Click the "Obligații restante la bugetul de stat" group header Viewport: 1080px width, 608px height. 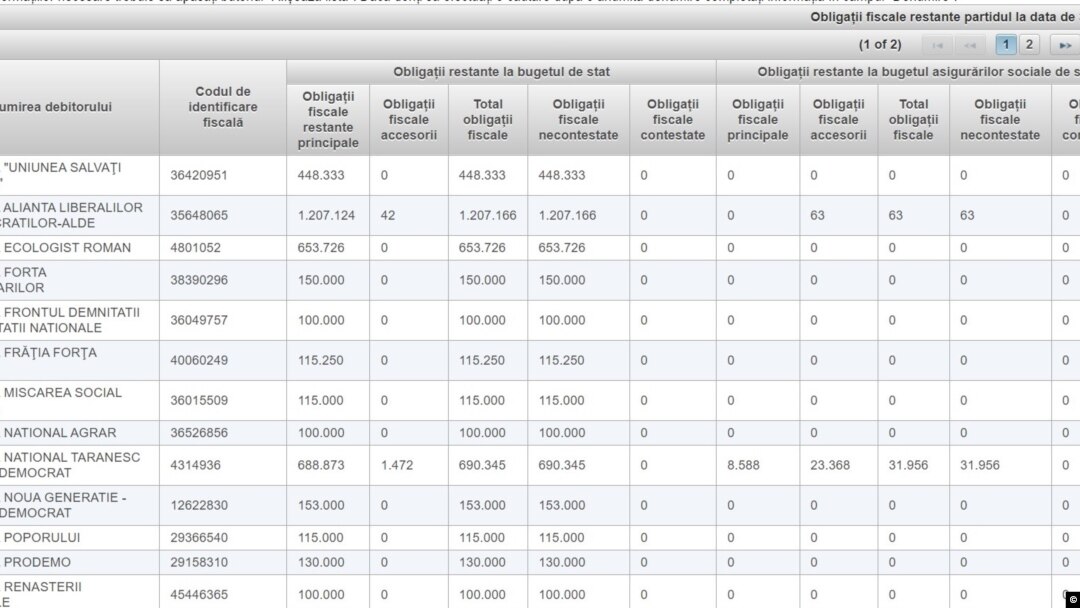tap(501, 72)
